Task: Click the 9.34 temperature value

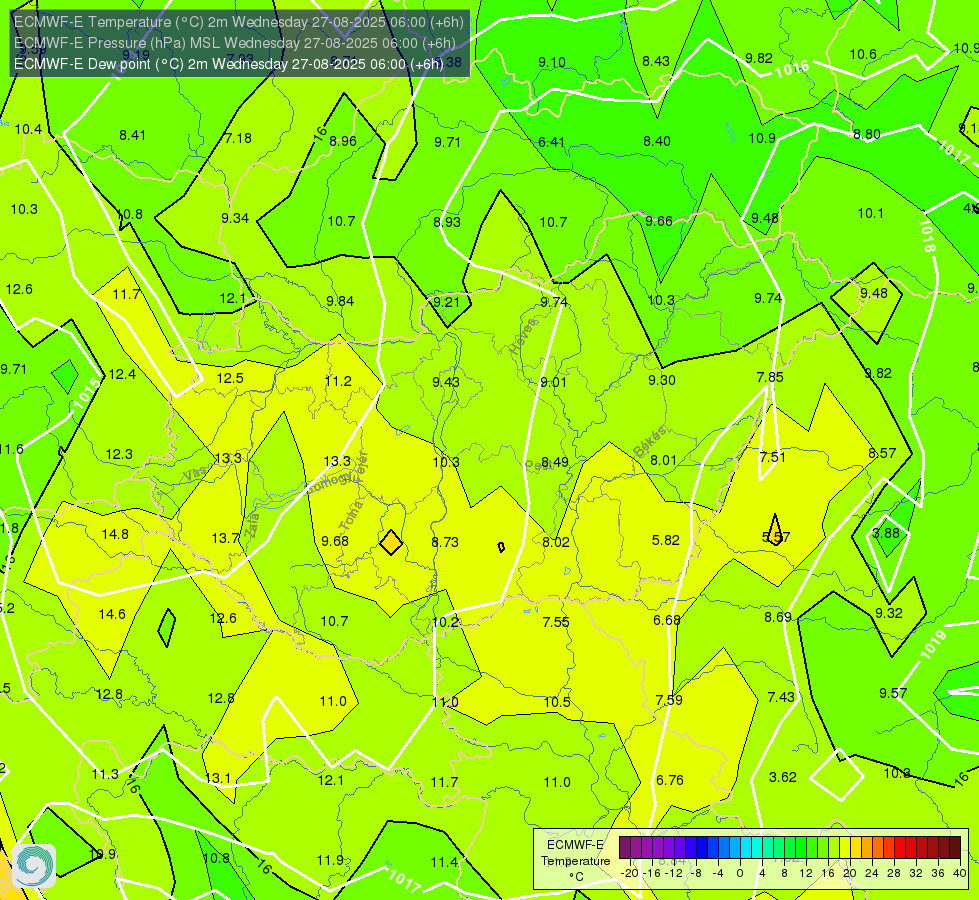Action: 235,218
